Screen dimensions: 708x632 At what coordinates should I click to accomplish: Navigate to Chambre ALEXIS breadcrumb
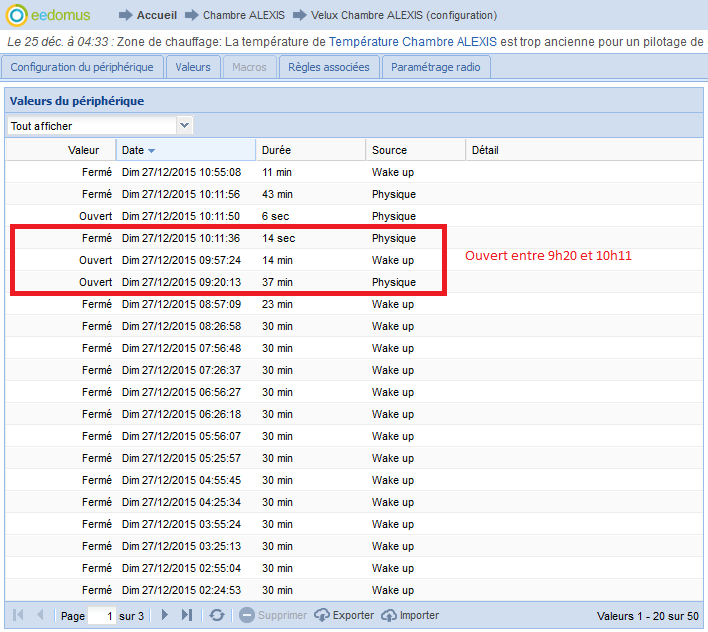click(244, 15)
